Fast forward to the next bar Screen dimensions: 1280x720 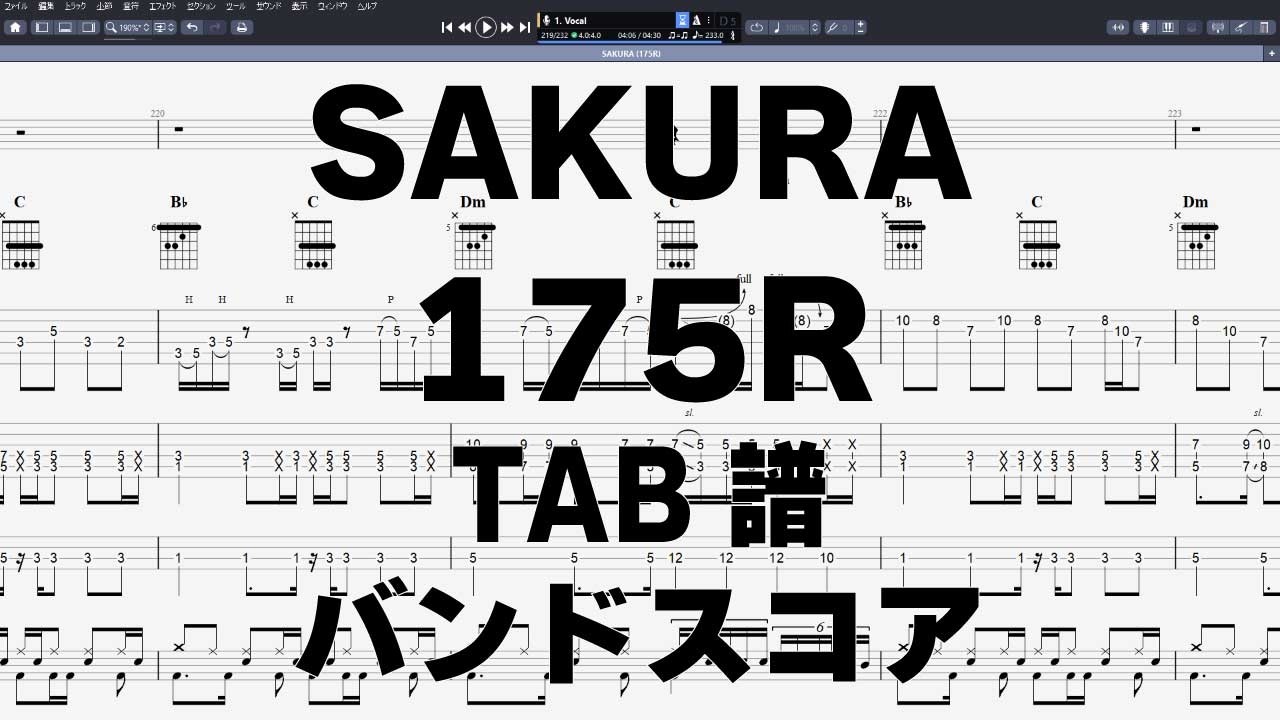point(507,27)
